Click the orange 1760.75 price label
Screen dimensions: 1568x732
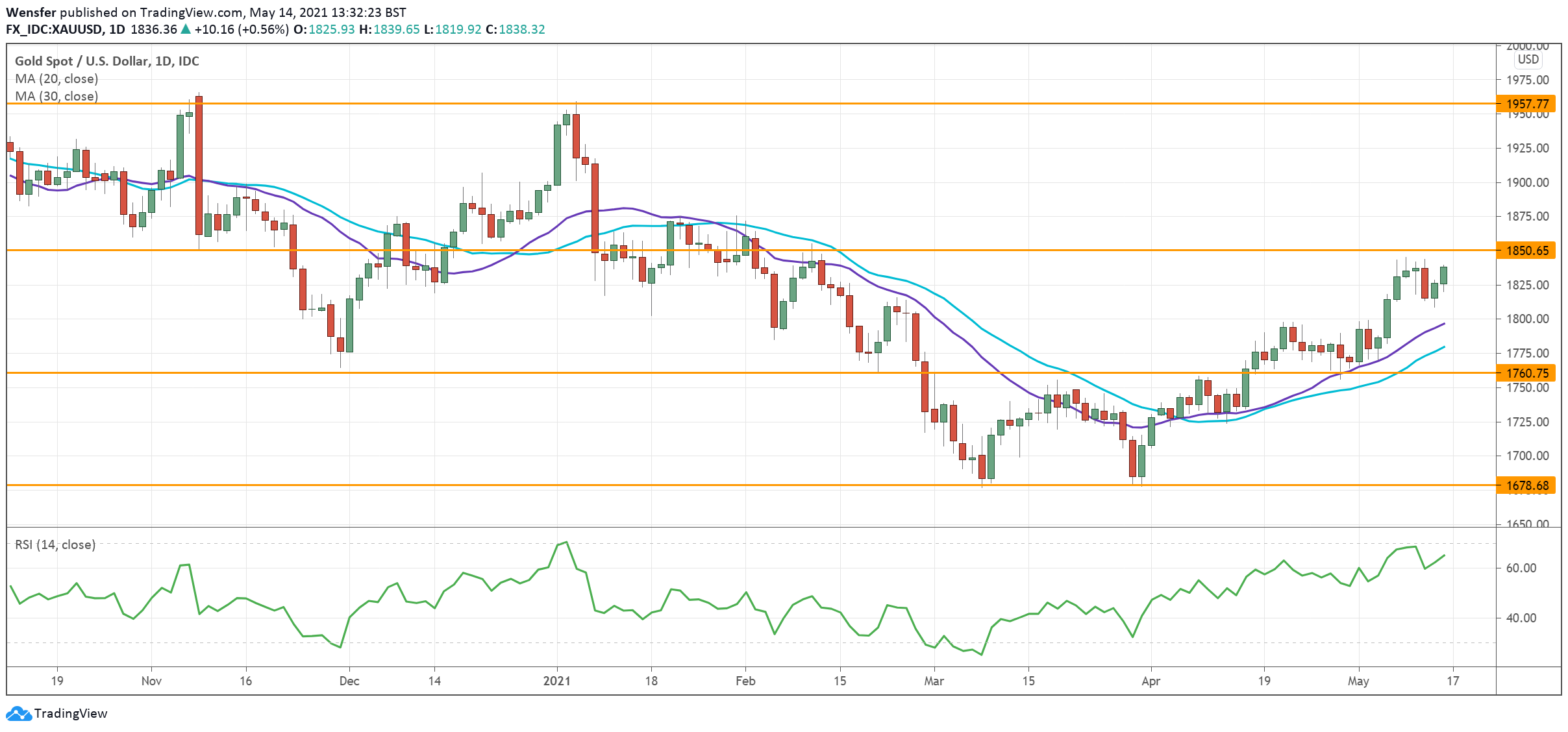1526,373
